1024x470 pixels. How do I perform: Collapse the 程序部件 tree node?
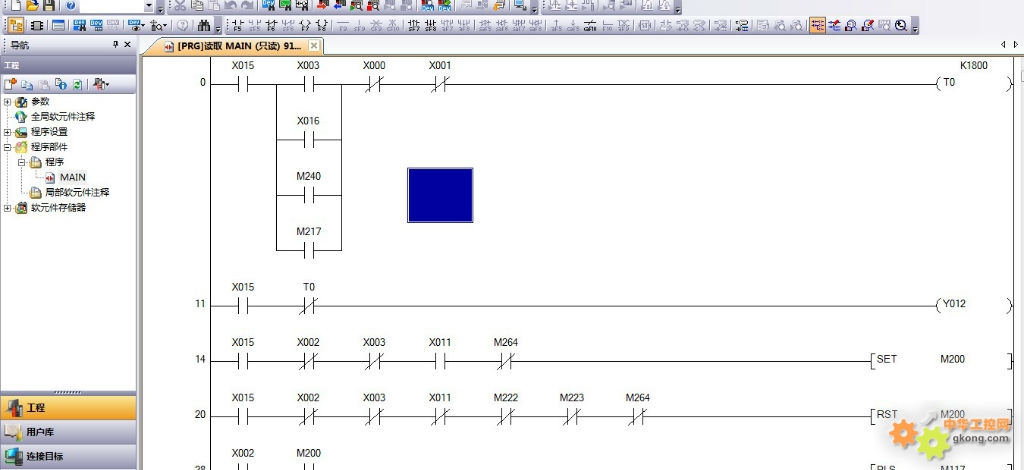[8, 147]
